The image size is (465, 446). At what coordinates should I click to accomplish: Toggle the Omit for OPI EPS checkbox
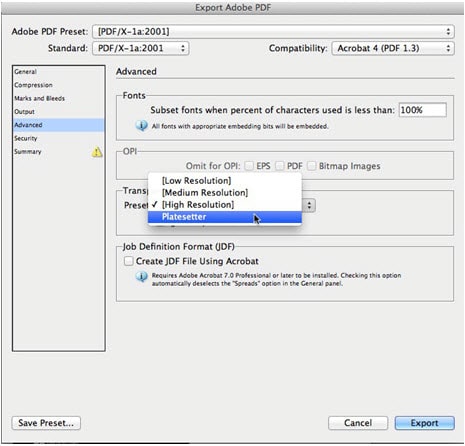pyautogui.click(x=249, y=166)
